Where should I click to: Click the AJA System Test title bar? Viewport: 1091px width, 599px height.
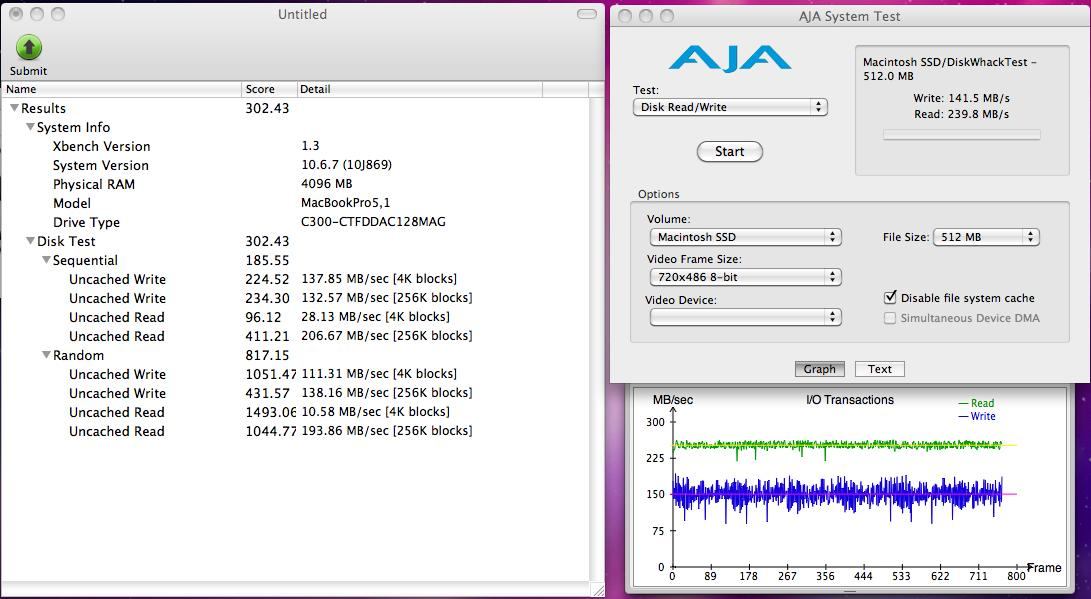(x=850, y=16)
